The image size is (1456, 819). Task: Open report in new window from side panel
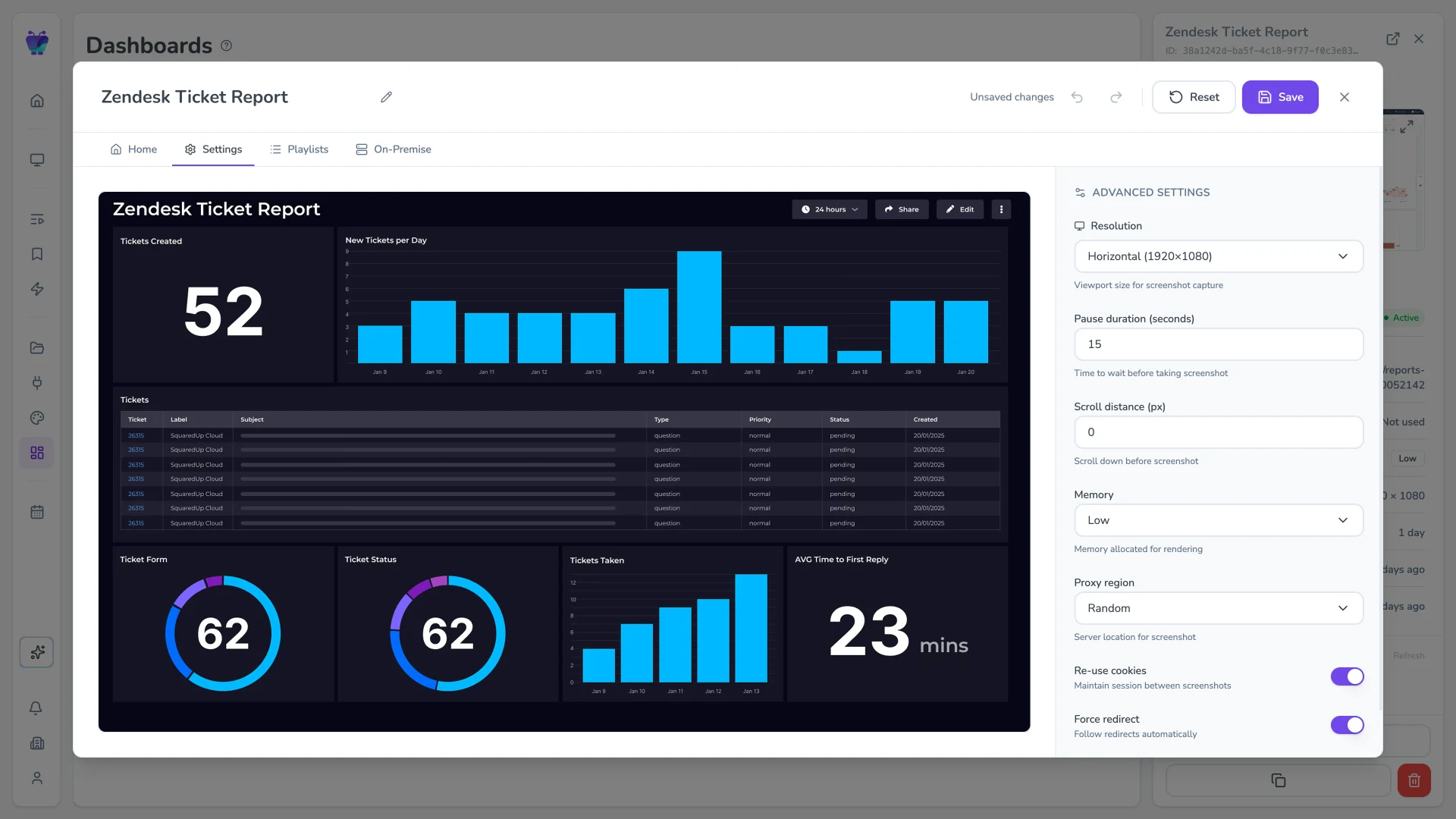pos(1393,39)
